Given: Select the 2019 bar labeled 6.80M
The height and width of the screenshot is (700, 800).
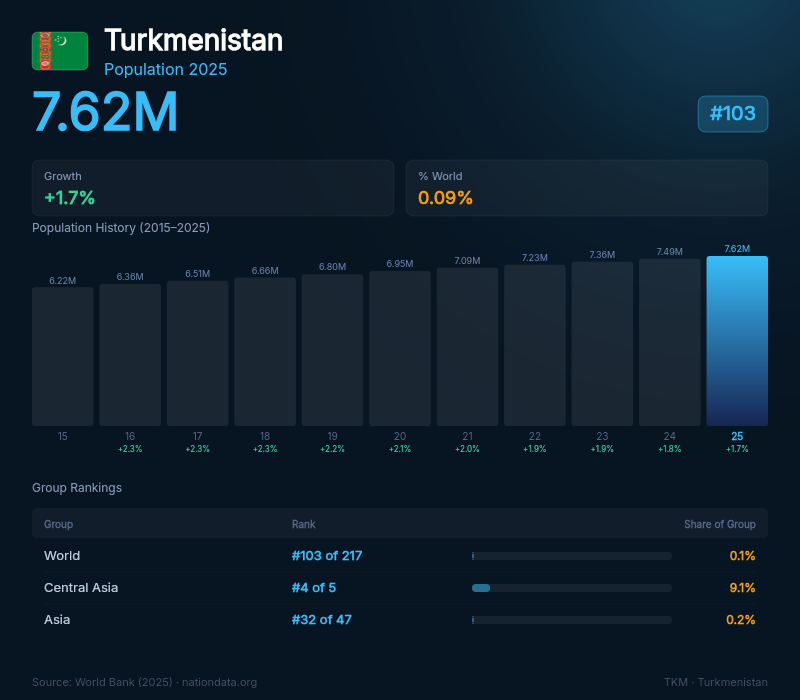Looking at the screenshot, I should click(333, 350).
